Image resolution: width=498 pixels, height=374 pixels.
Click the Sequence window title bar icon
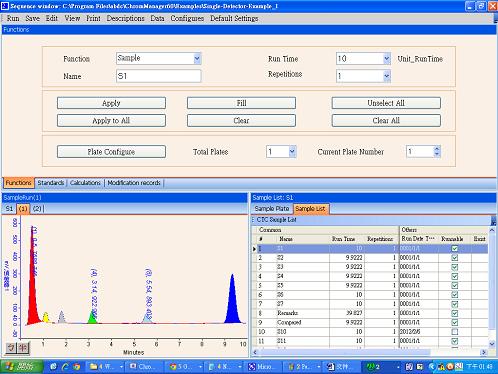tap(5, 6)
